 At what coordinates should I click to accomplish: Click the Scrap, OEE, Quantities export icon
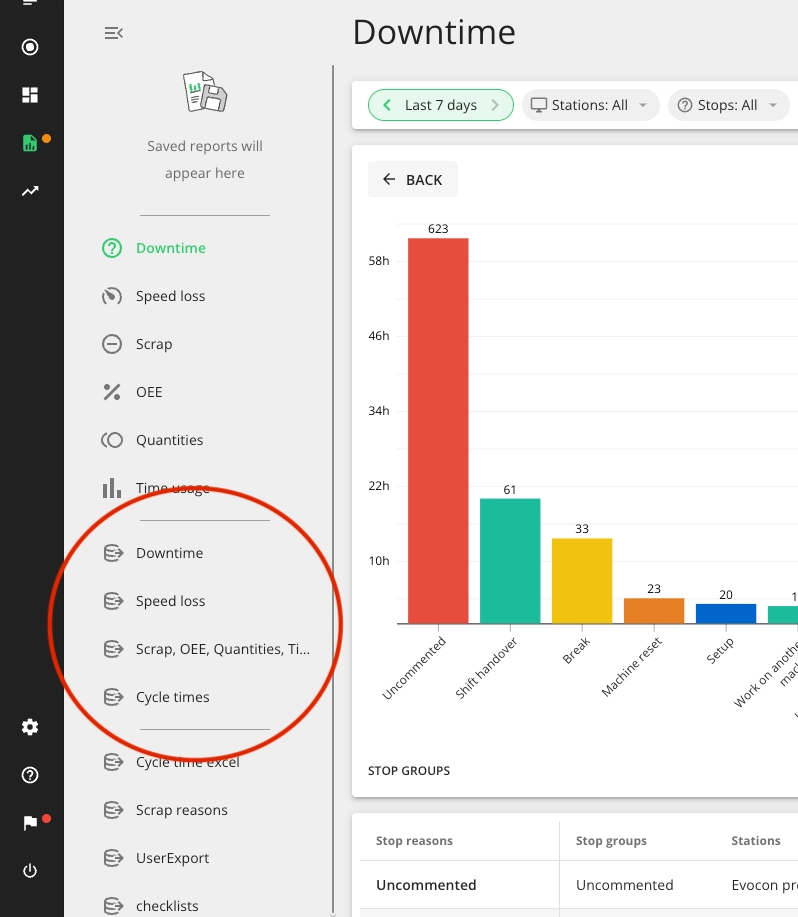click(113, 649)
